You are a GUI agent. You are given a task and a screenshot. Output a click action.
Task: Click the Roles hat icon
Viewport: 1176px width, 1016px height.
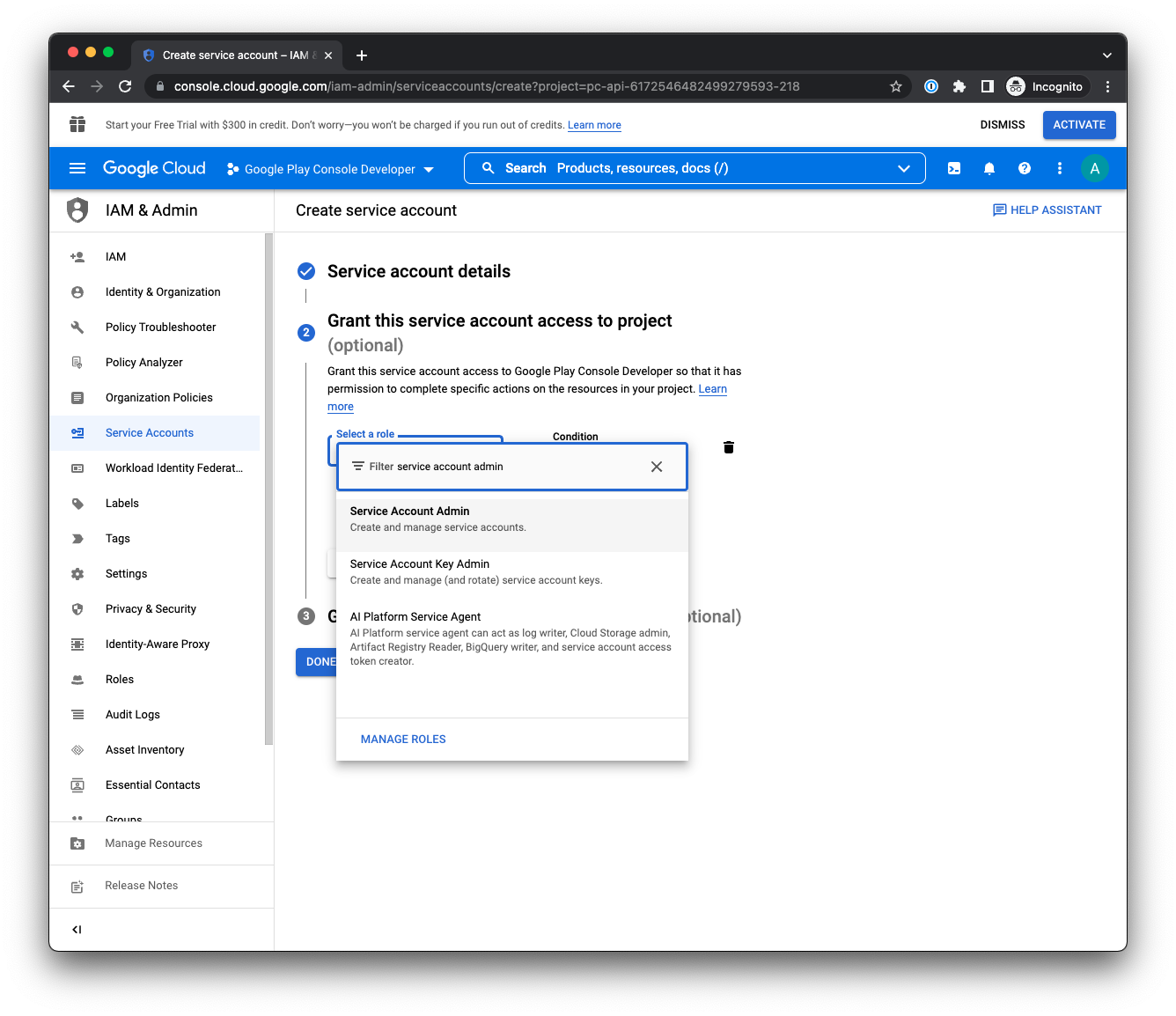(77, 680)
